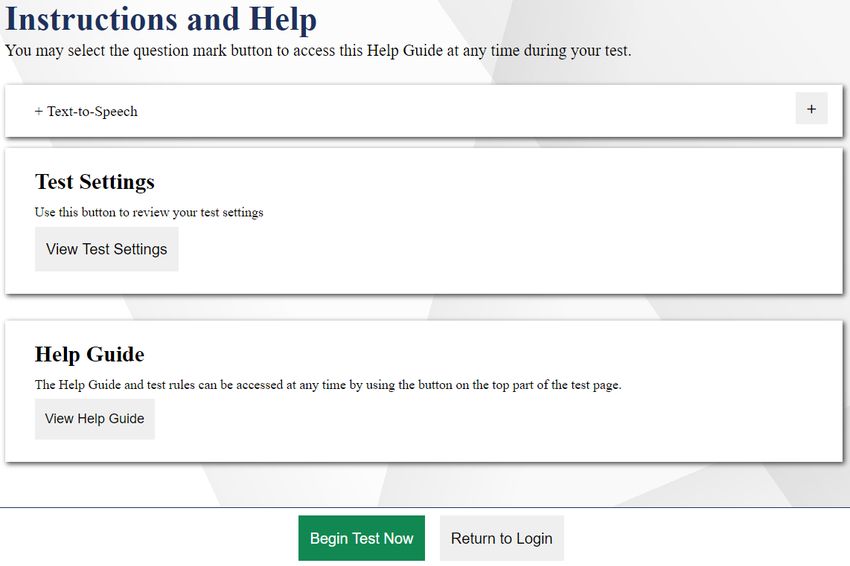Open the View Help Guide button
Viewport: 850px width, 566px height.
click(95, 419)
